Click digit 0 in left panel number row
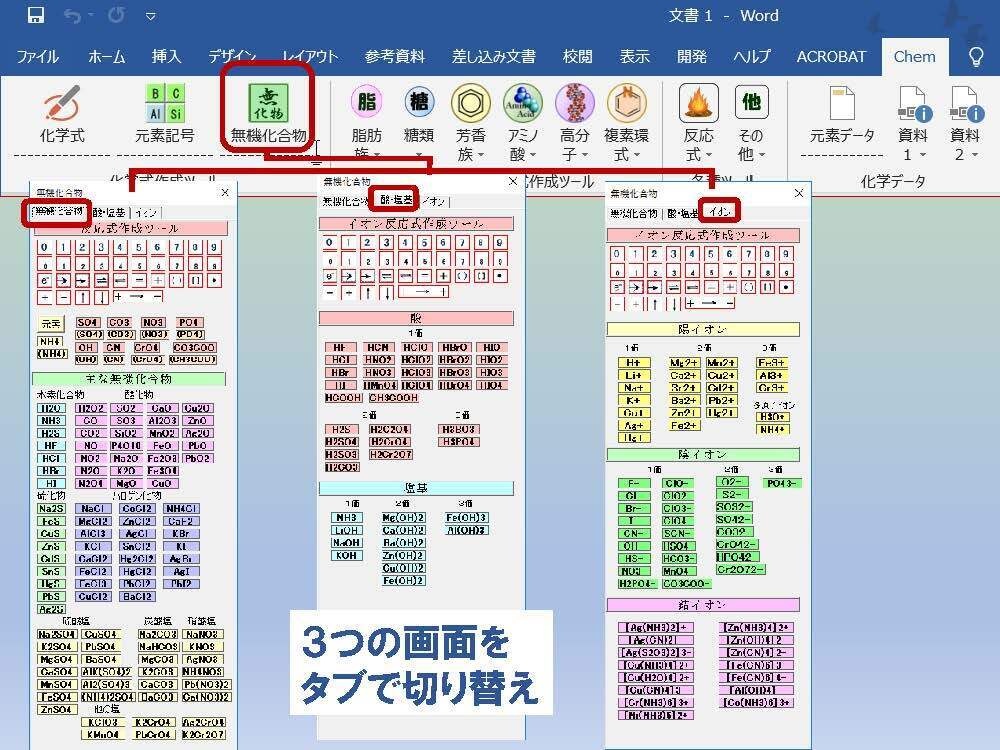 pos(44,247)
